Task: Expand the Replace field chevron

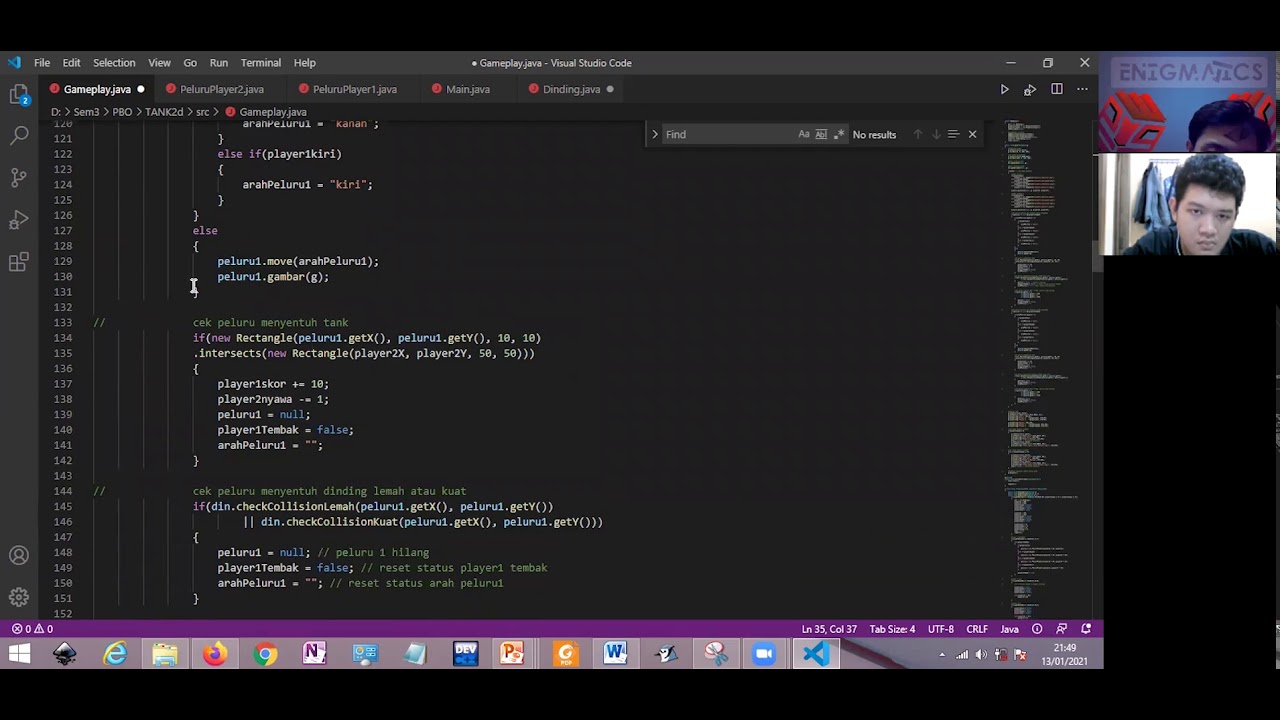Action: pyautogui.click(x=655, y=134)
